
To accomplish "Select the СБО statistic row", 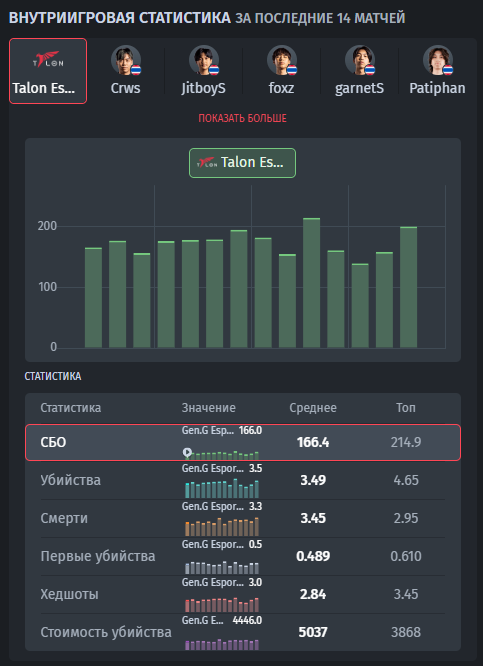I will [243, 442].
